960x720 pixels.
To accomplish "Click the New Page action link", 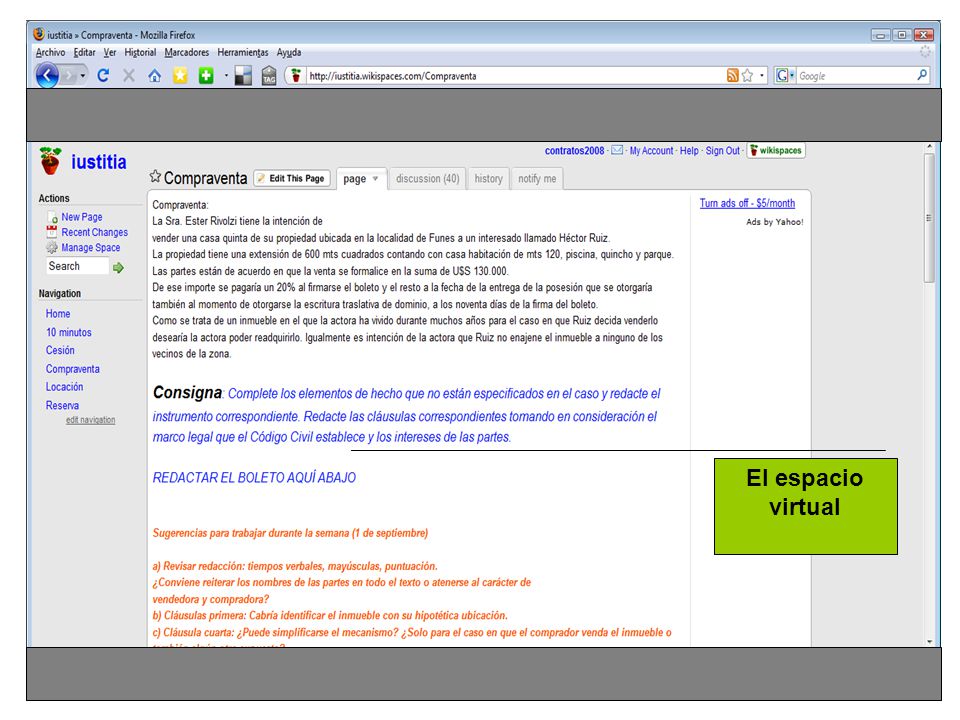I will point(81,217).
